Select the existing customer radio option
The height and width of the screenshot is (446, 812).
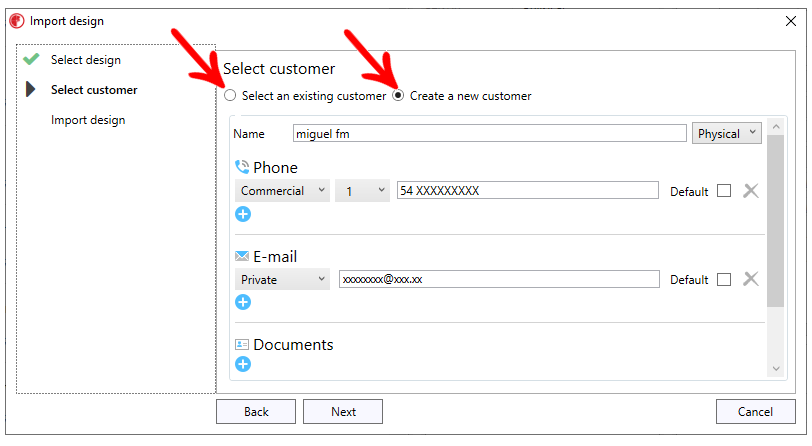pos(231,96)
